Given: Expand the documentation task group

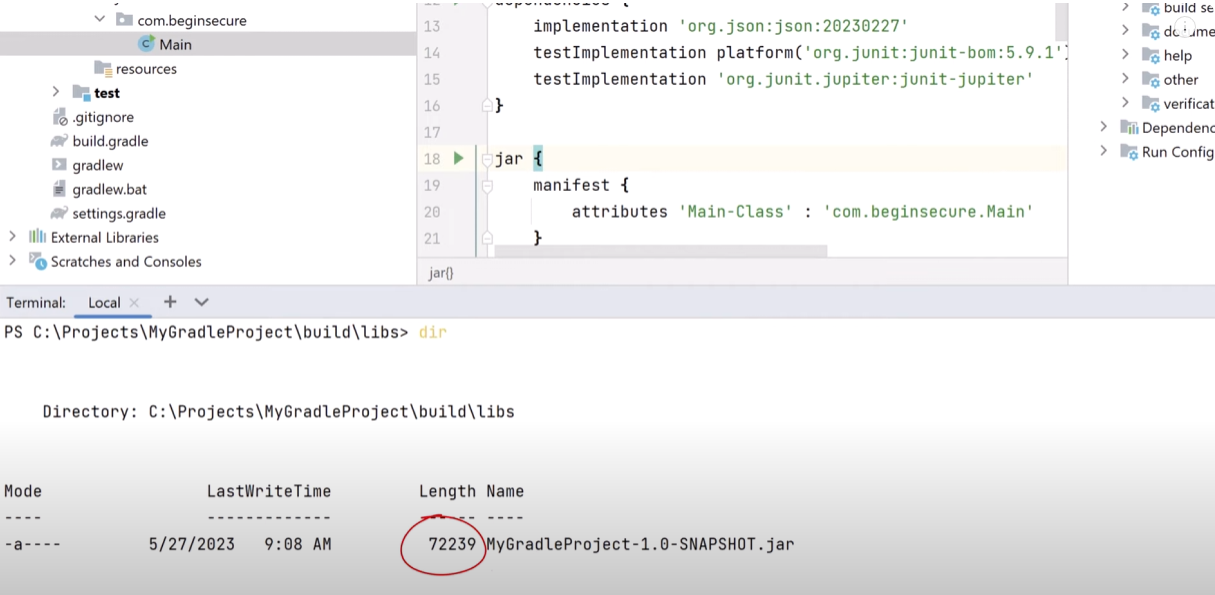Looking at the screenshot, I should point(1125,31).
